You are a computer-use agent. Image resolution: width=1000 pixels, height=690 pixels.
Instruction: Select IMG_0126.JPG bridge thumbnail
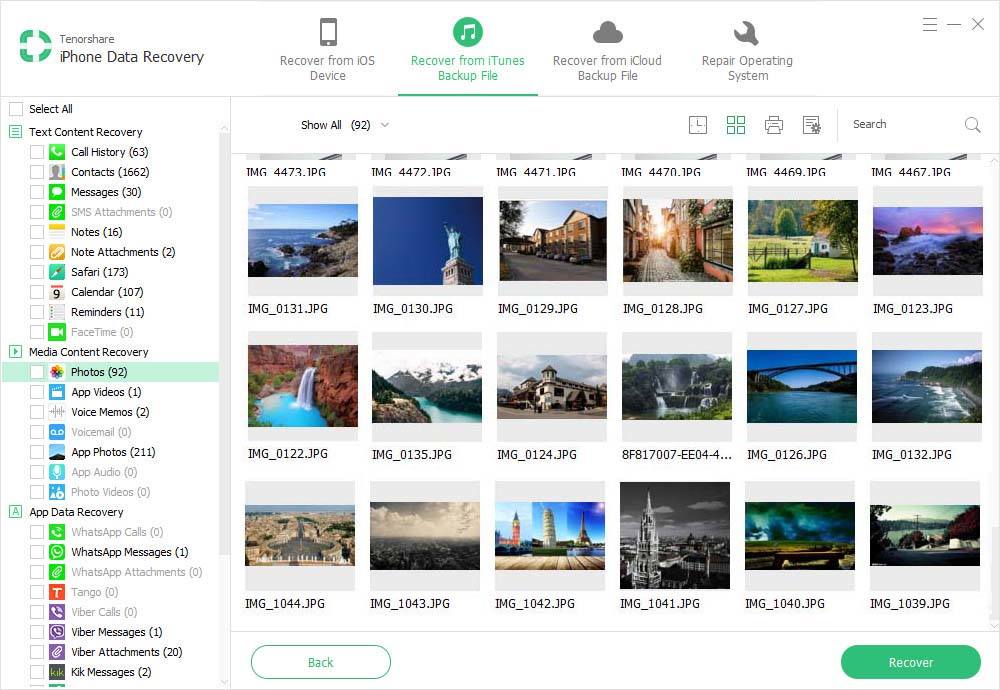tap(802, 386)
